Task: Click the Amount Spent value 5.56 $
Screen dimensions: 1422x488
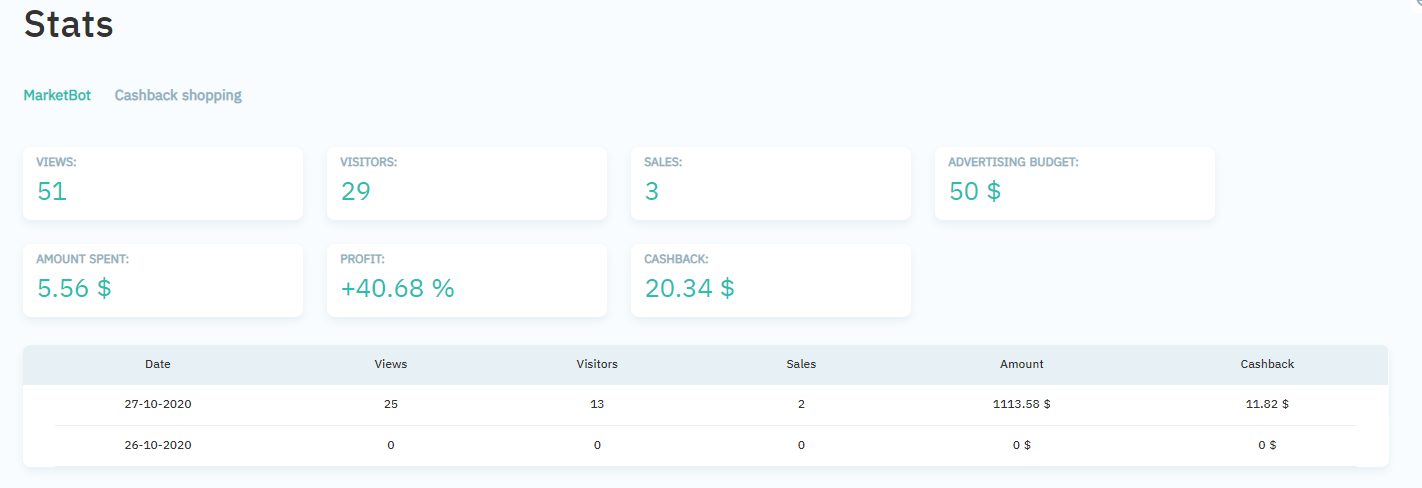Action: click(74, 288)
